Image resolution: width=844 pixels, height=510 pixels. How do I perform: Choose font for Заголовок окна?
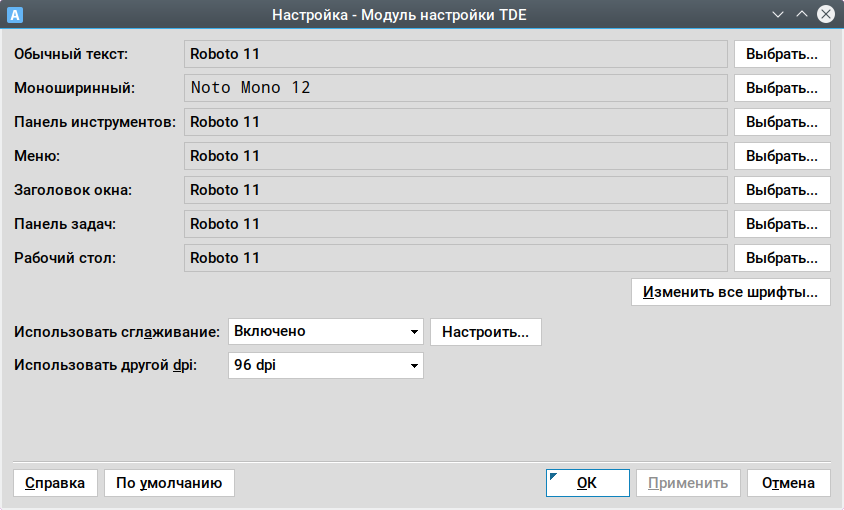click(x=782, y=190)
